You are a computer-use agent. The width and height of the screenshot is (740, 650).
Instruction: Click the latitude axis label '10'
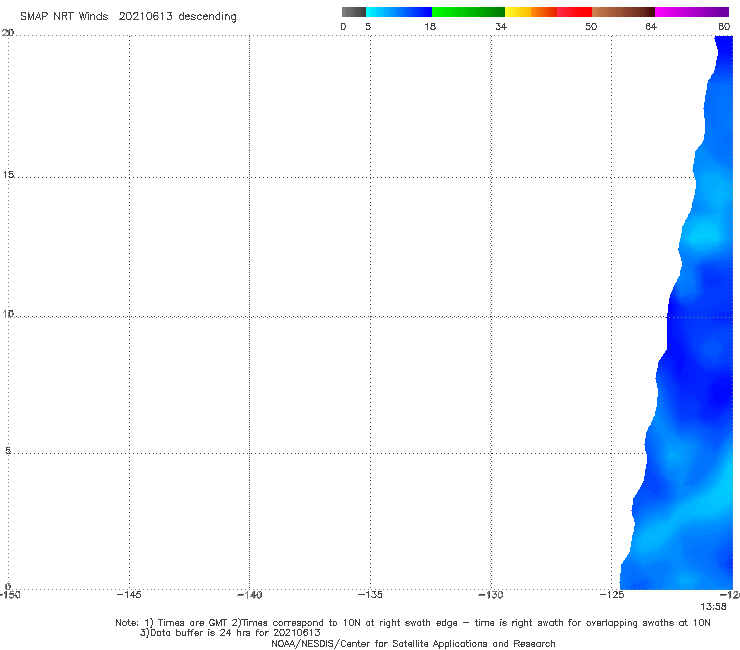[x=8, y=313]
